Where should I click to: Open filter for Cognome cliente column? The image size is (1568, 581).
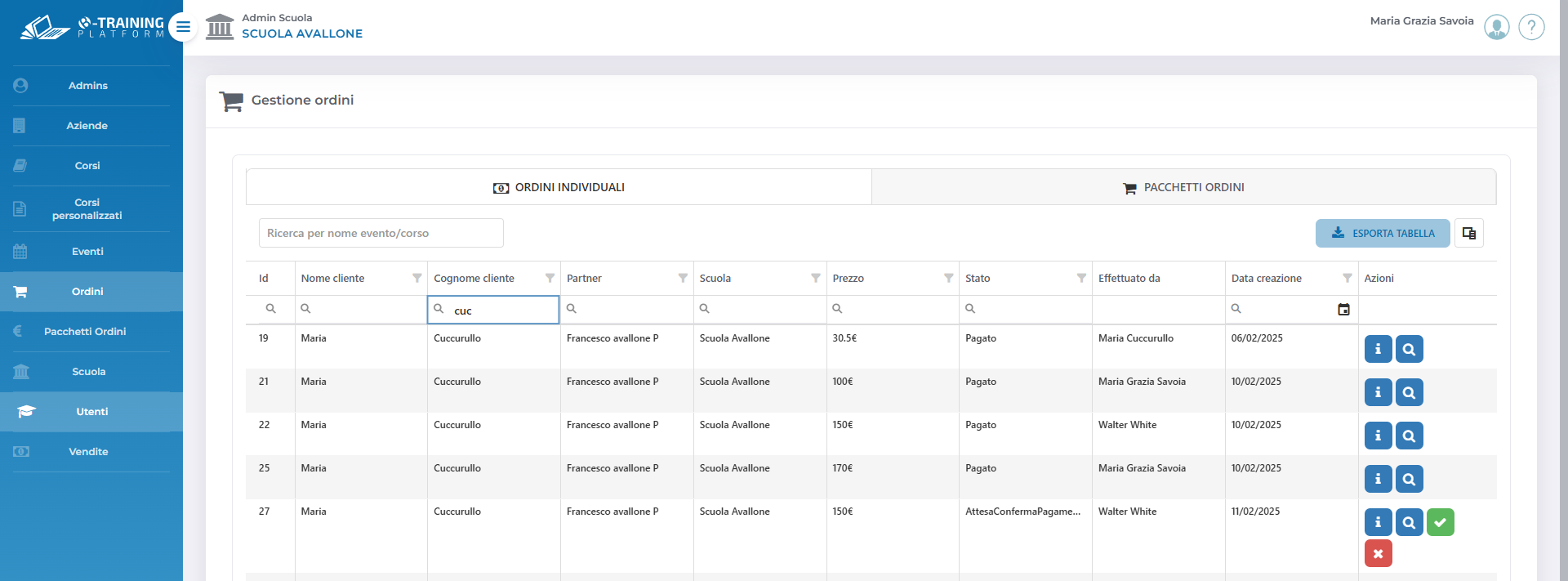tap(550, 279)
